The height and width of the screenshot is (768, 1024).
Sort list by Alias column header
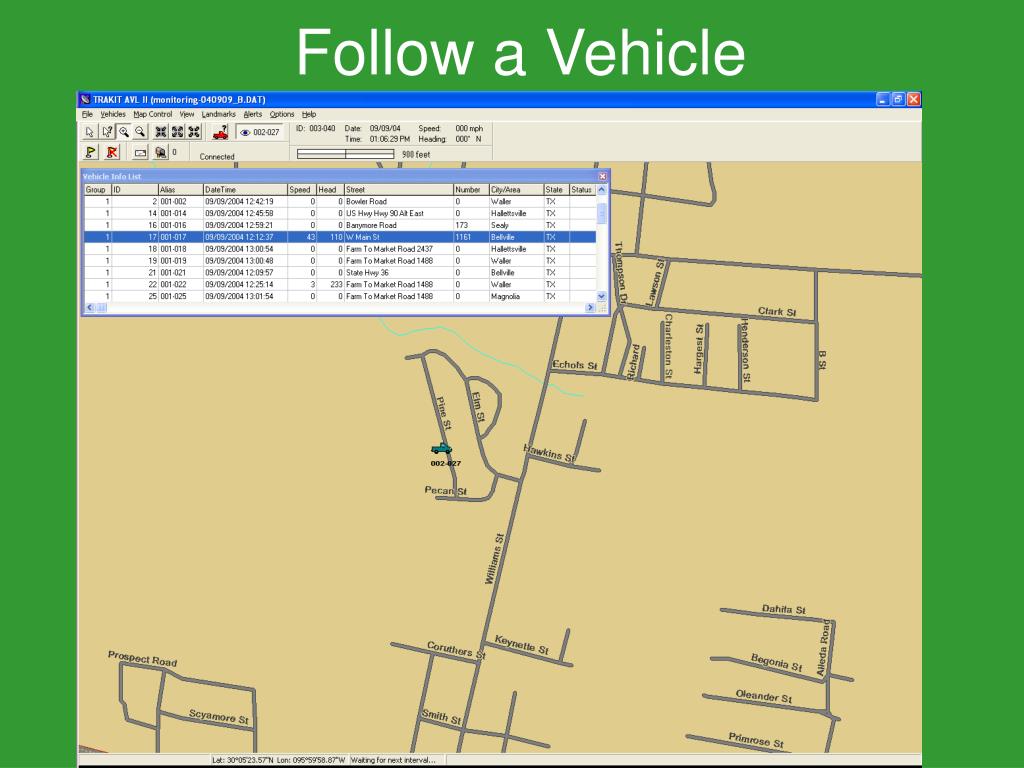click(180, 190)
